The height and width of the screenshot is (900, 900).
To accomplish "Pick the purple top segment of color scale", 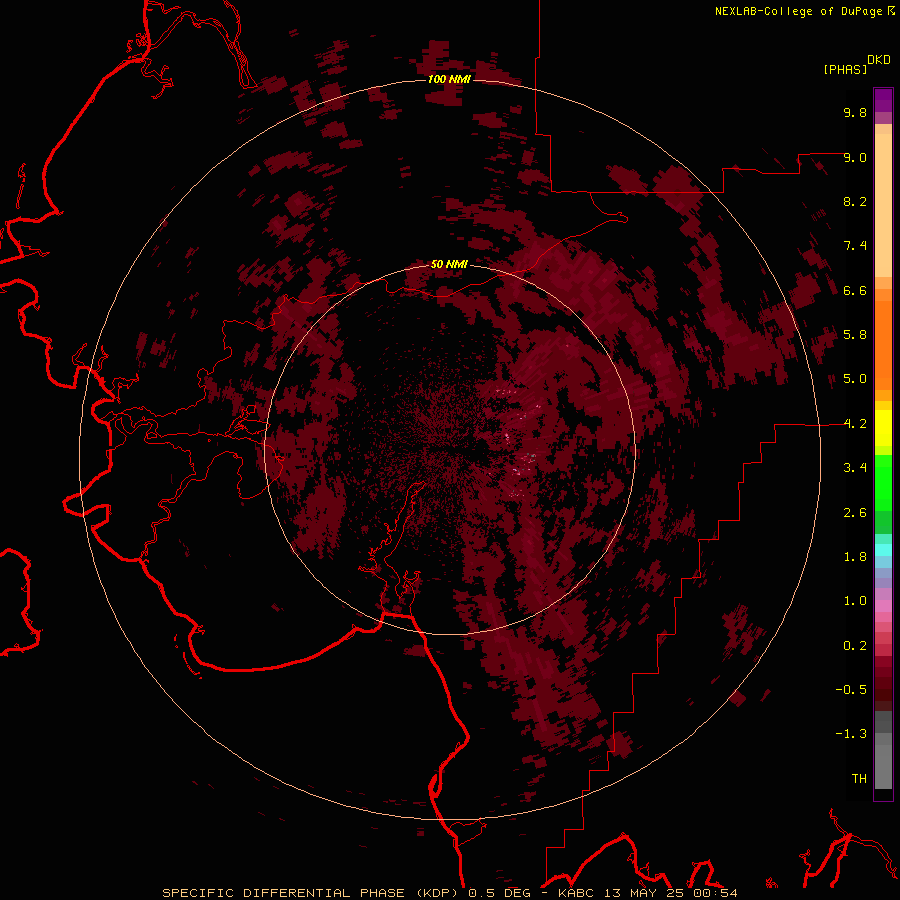I will coord(883,100).
